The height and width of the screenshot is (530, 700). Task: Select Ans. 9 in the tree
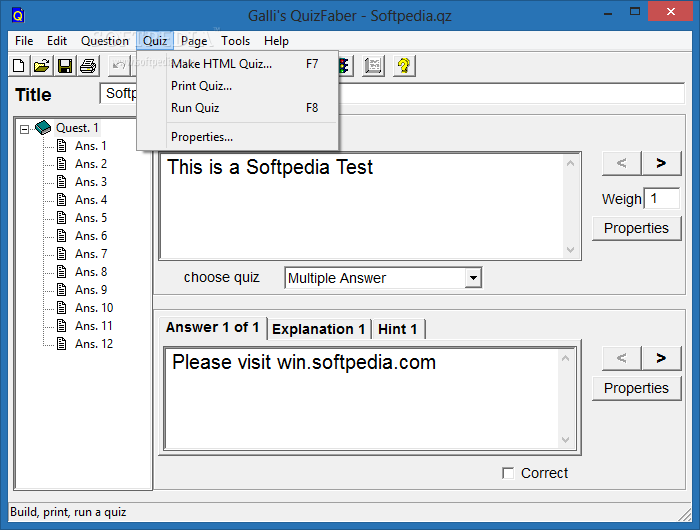[x=91, y=290]
